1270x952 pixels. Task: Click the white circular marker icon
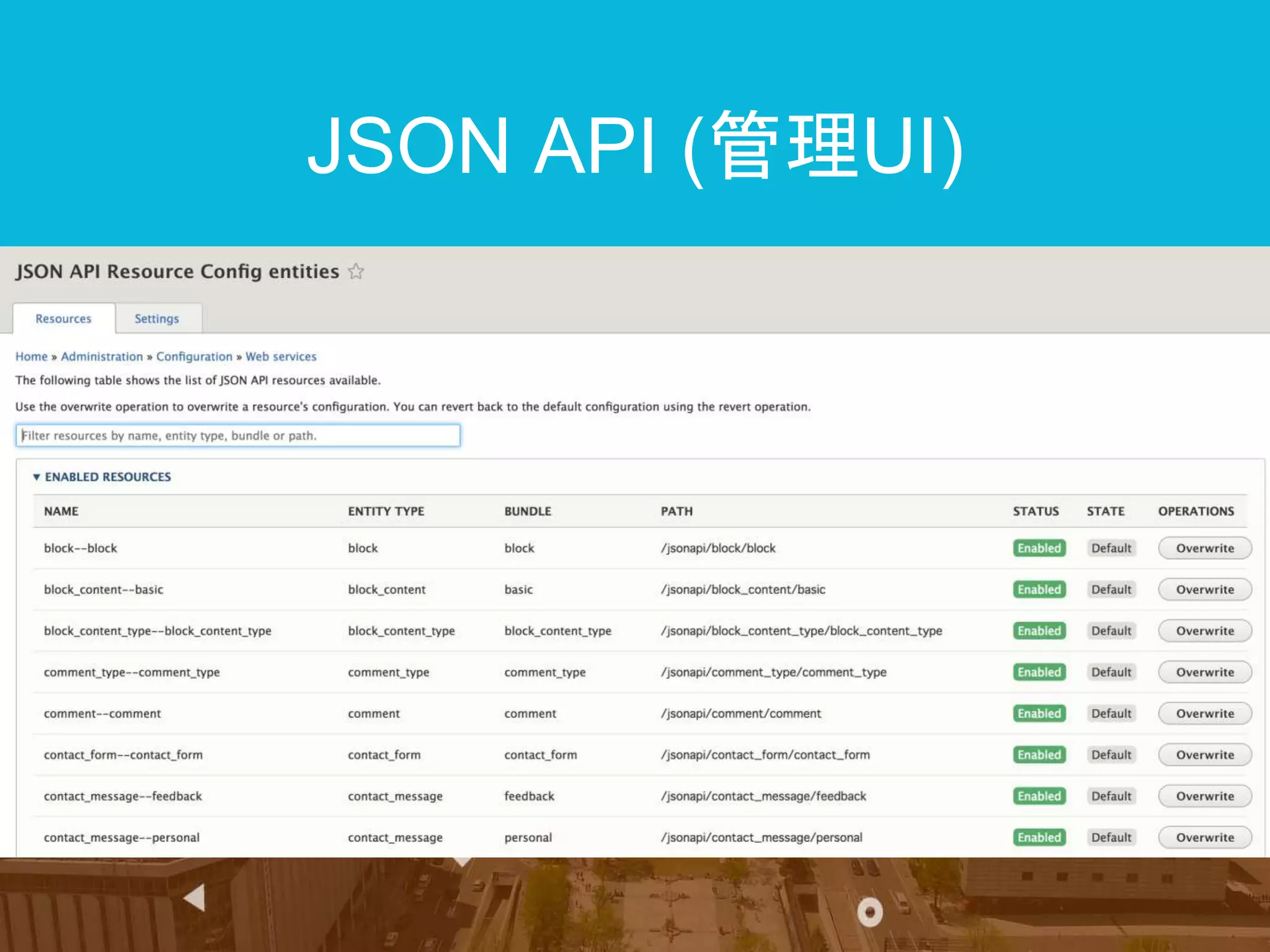click(870, 912)
